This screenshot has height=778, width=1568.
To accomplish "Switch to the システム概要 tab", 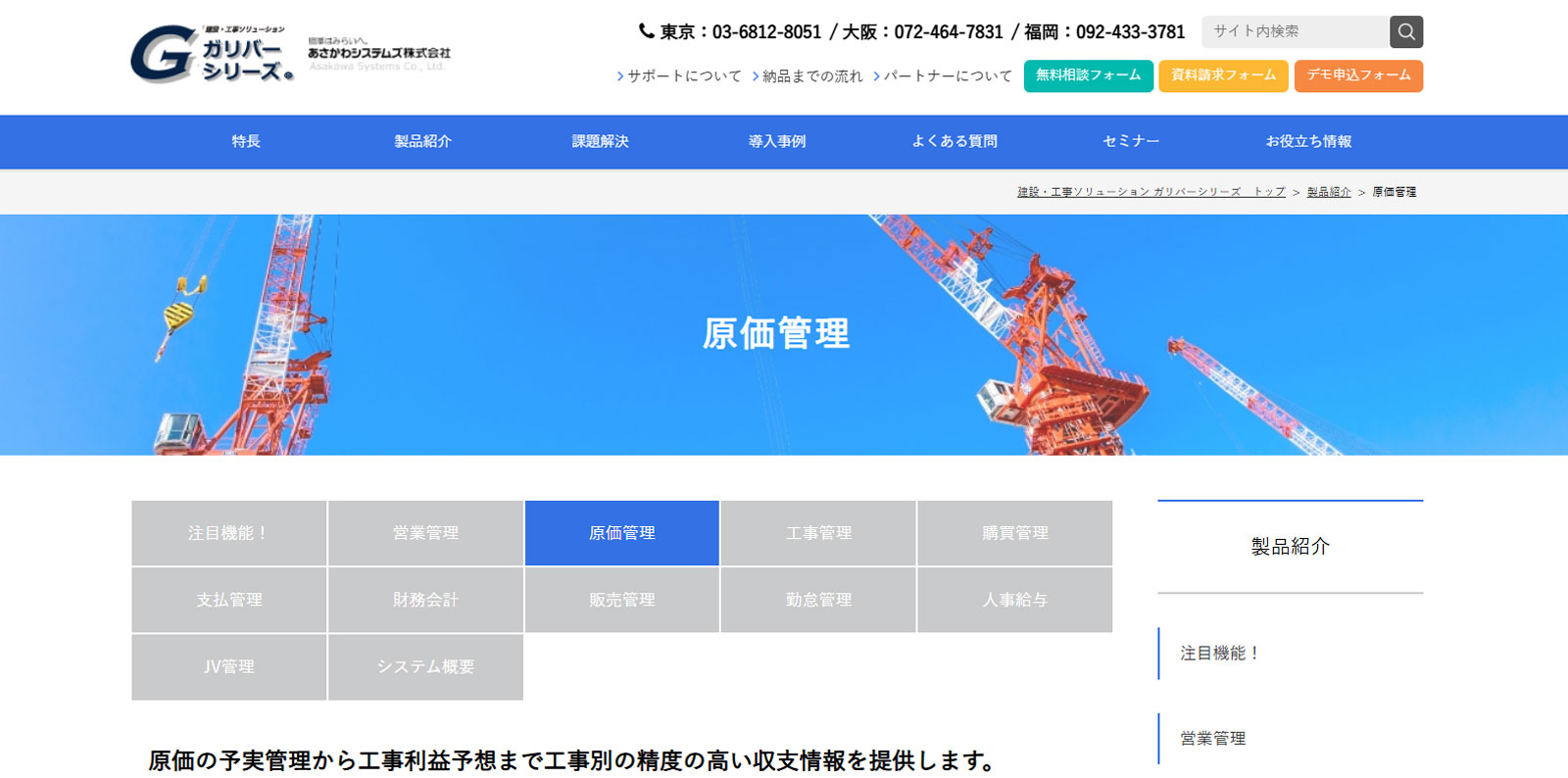I will (425, 666).
